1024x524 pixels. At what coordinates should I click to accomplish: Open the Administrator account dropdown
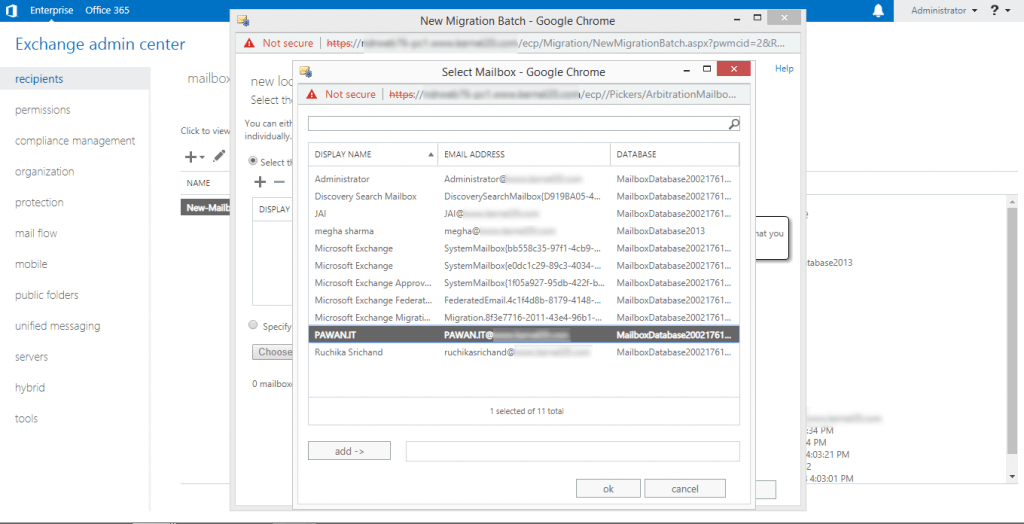pos(944,10)
